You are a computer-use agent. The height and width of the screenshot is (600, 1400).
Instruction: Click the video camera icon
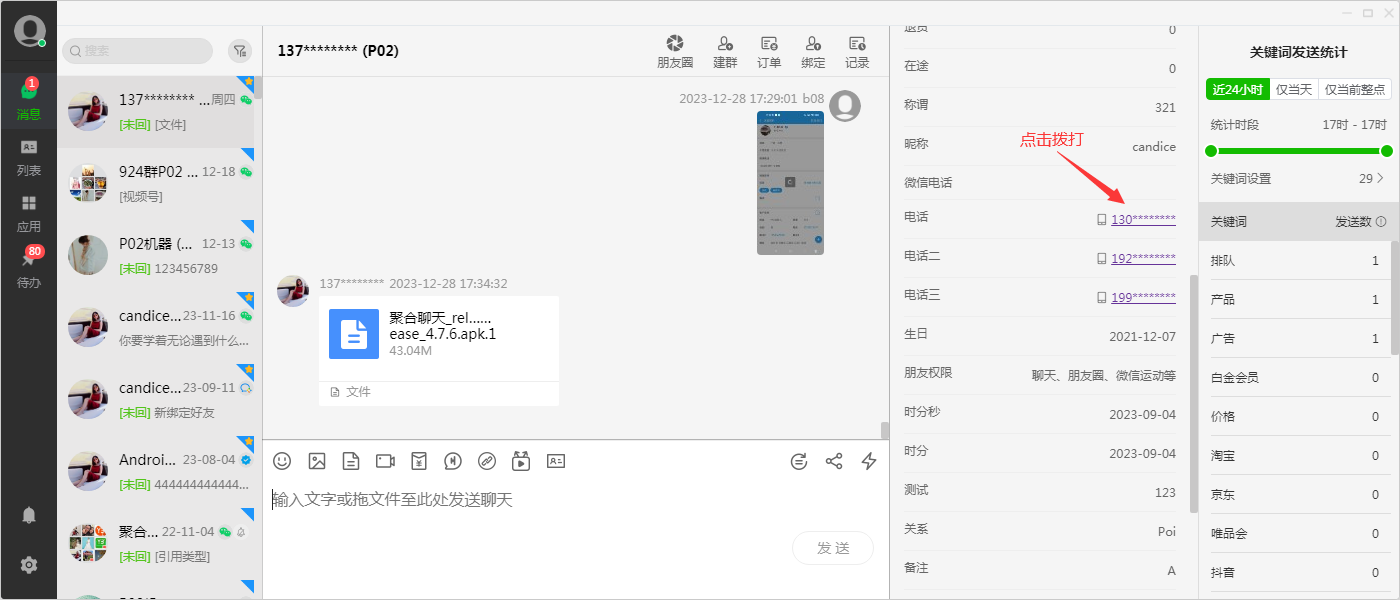385,461
